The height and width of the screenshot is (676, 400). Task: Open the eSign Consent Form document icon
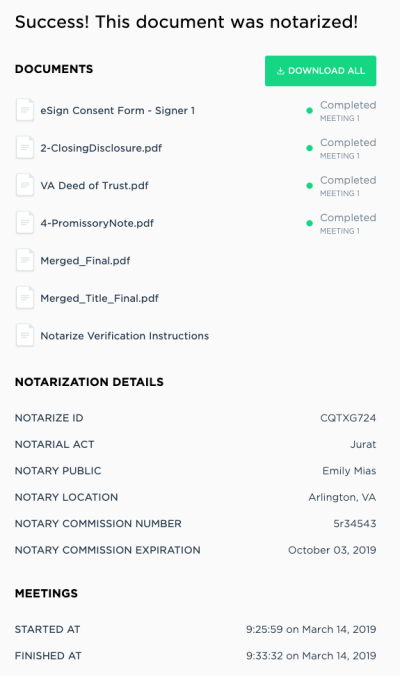tap(25, 110)
